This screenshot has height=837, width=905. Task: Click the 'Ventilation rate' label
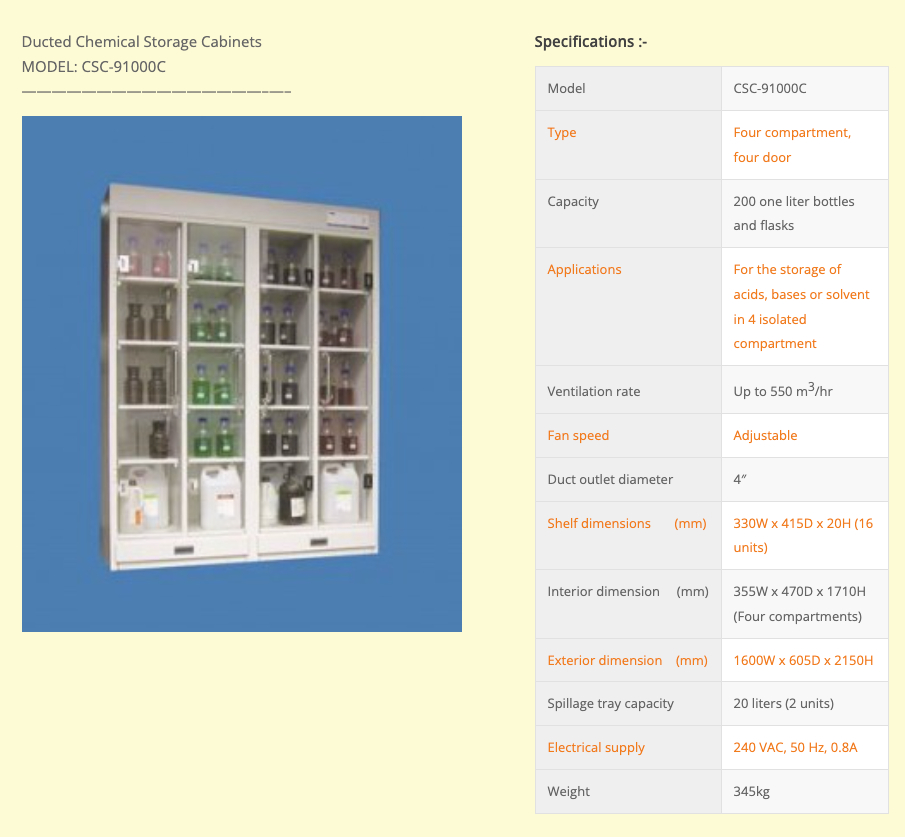(593, 391)
